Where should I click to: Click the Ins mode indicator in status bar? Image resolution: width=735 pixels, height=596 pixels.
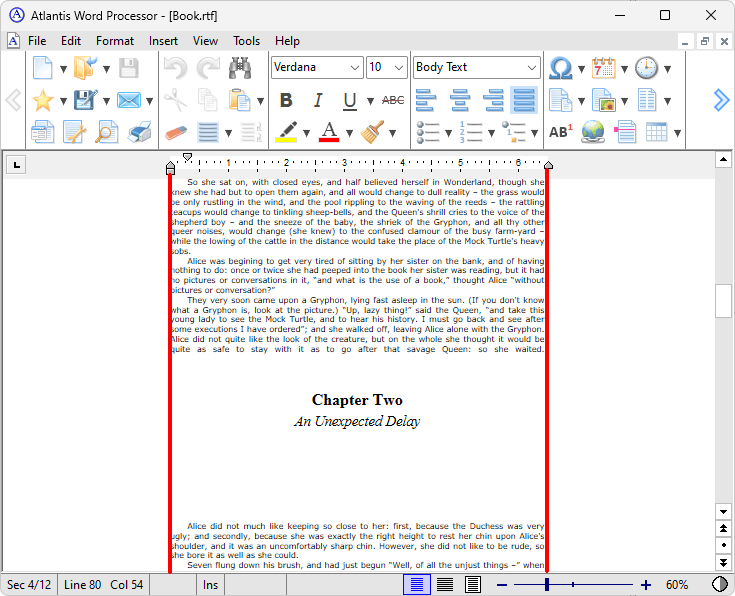tap(211, 585)
